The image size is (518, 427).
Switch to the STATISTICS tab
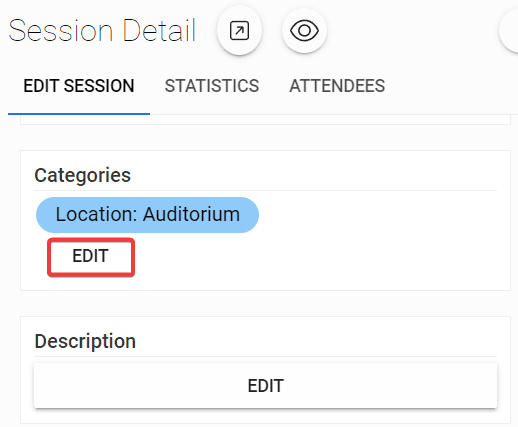click(212, 86)
